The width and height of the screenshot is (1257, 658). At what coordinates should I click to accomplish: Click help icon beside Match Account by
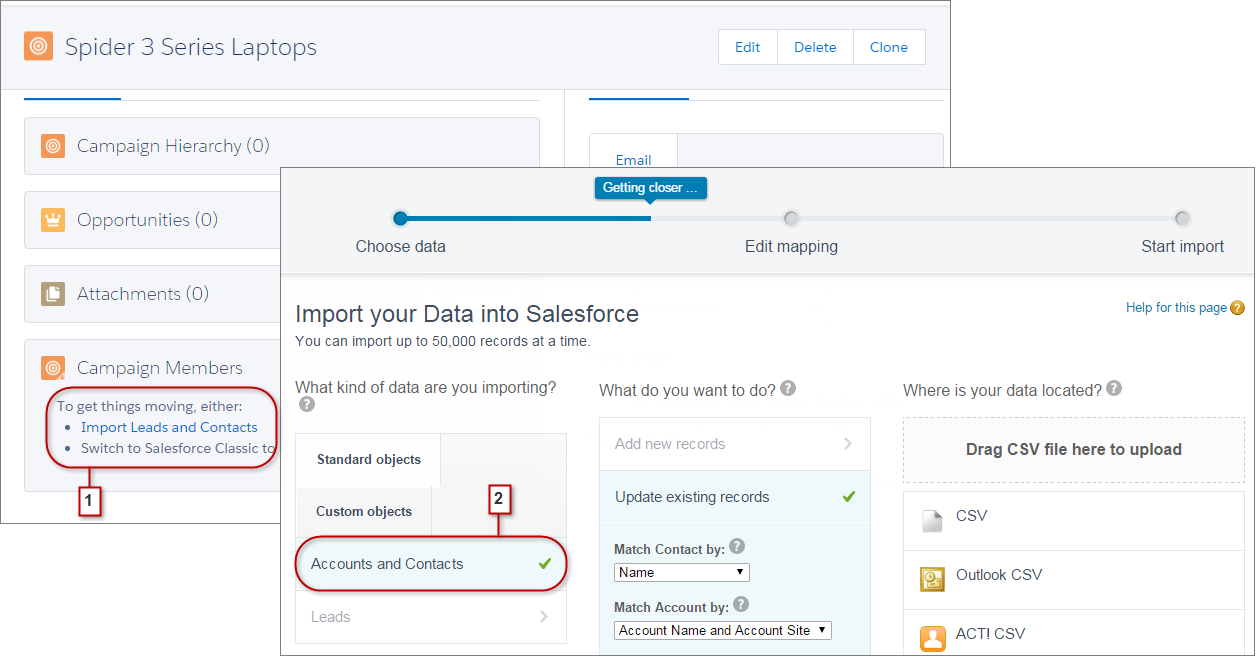740,604
